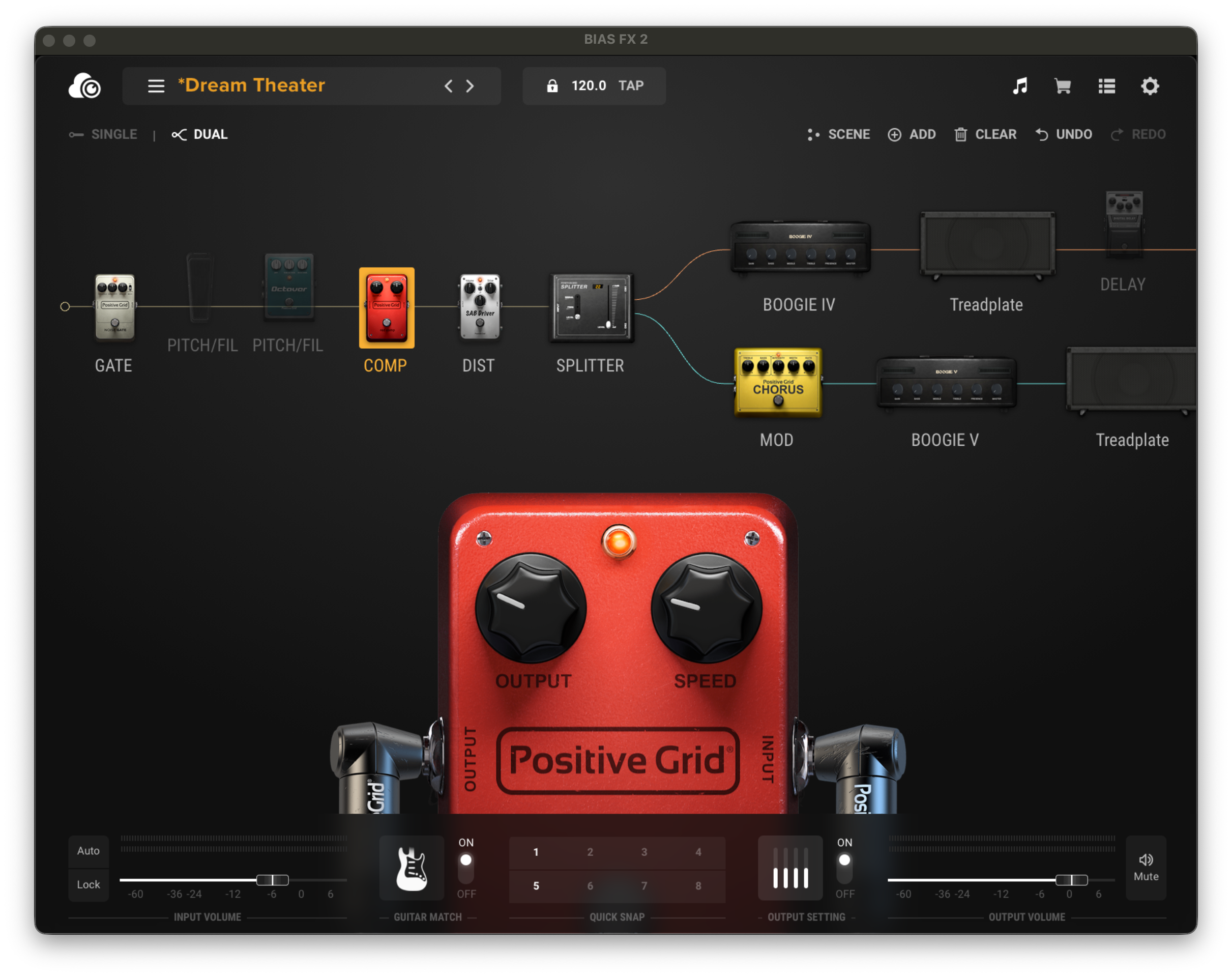Select the Octaver PITCH/FIL pedal

289,286
